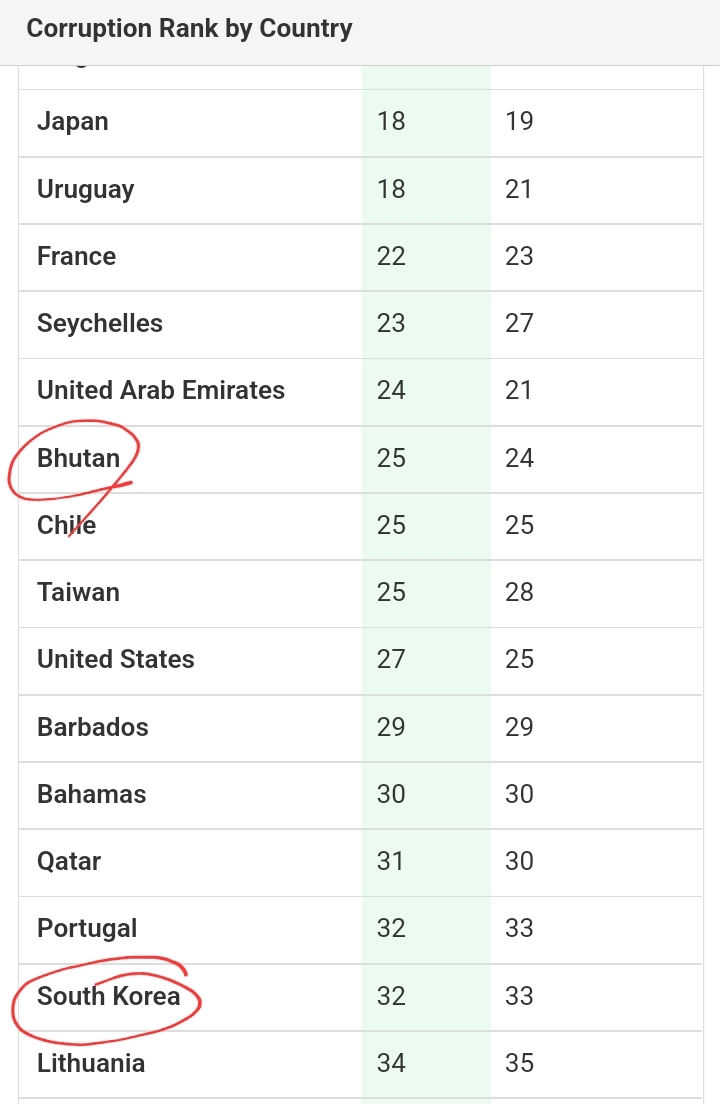Click Lithuania's rank value 34
Image resolution: width=720 pixels, height=1104 pixels.
click(x=391, y=1063)
